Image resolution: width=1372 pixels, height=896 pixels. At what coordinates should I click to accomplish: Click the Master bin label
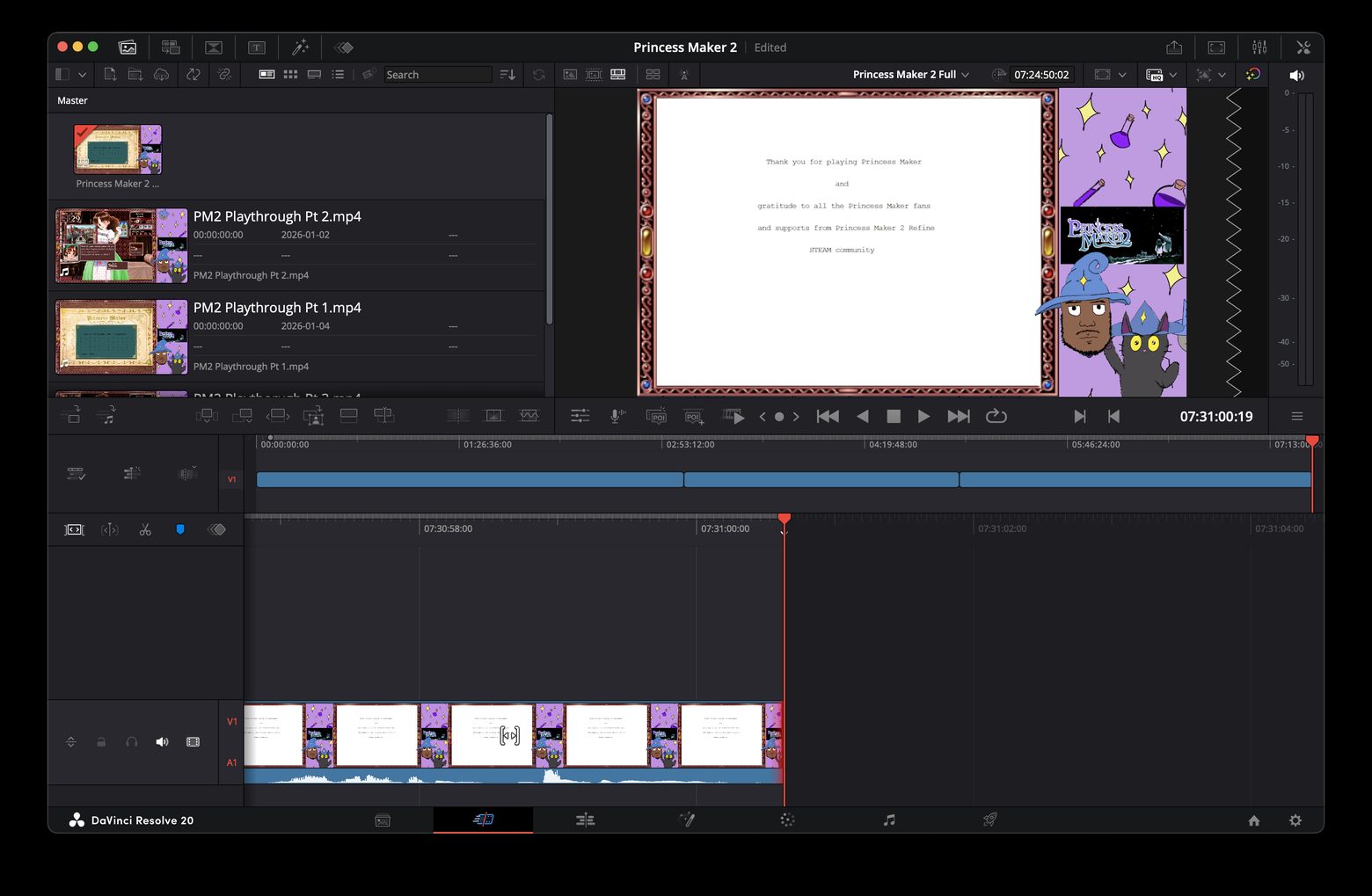tap(72, 100)
